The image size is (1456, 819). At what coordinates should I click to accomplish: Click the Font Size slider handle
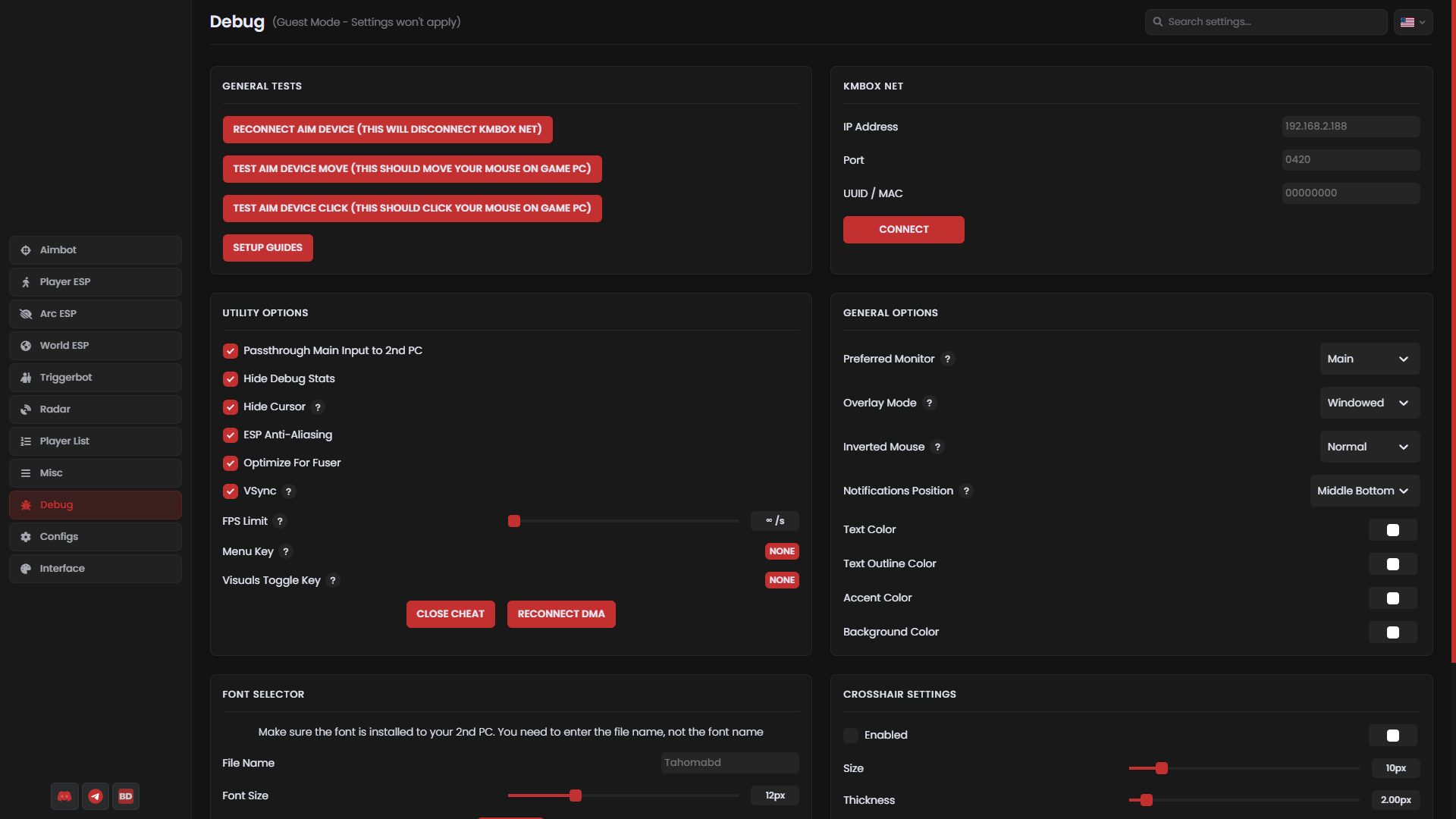click(x=576, y=795)
